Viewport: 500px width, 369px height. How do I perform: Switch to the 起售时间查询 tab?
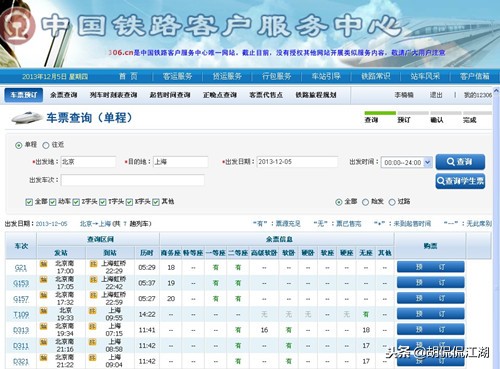click(x=170, y=95)
